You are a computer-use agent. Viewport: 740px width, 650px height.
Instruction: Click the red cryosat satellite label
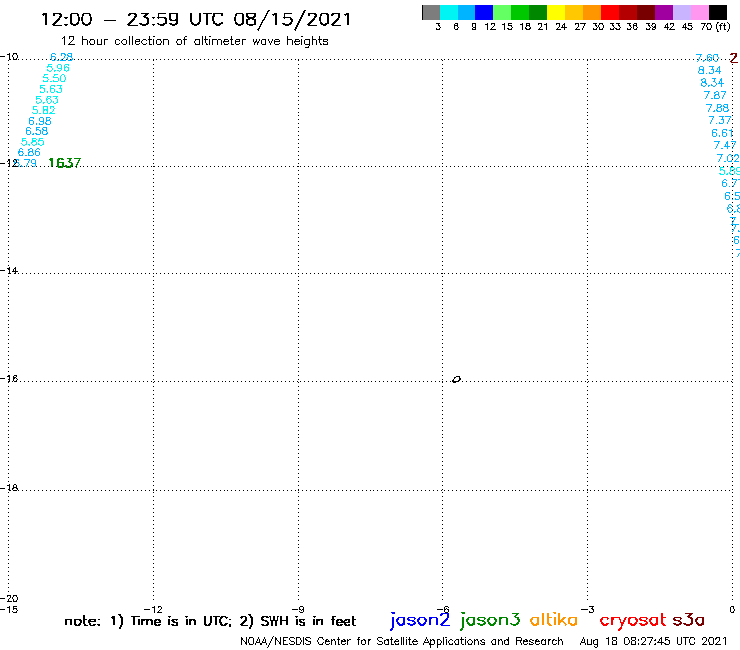click(x=633, y=621)
